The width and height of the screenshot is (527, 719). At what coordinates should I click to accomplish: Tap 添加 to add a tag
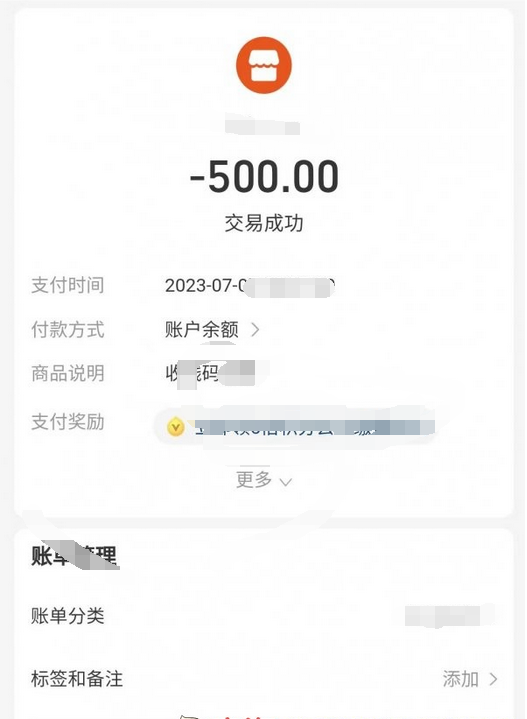(460, 679)
